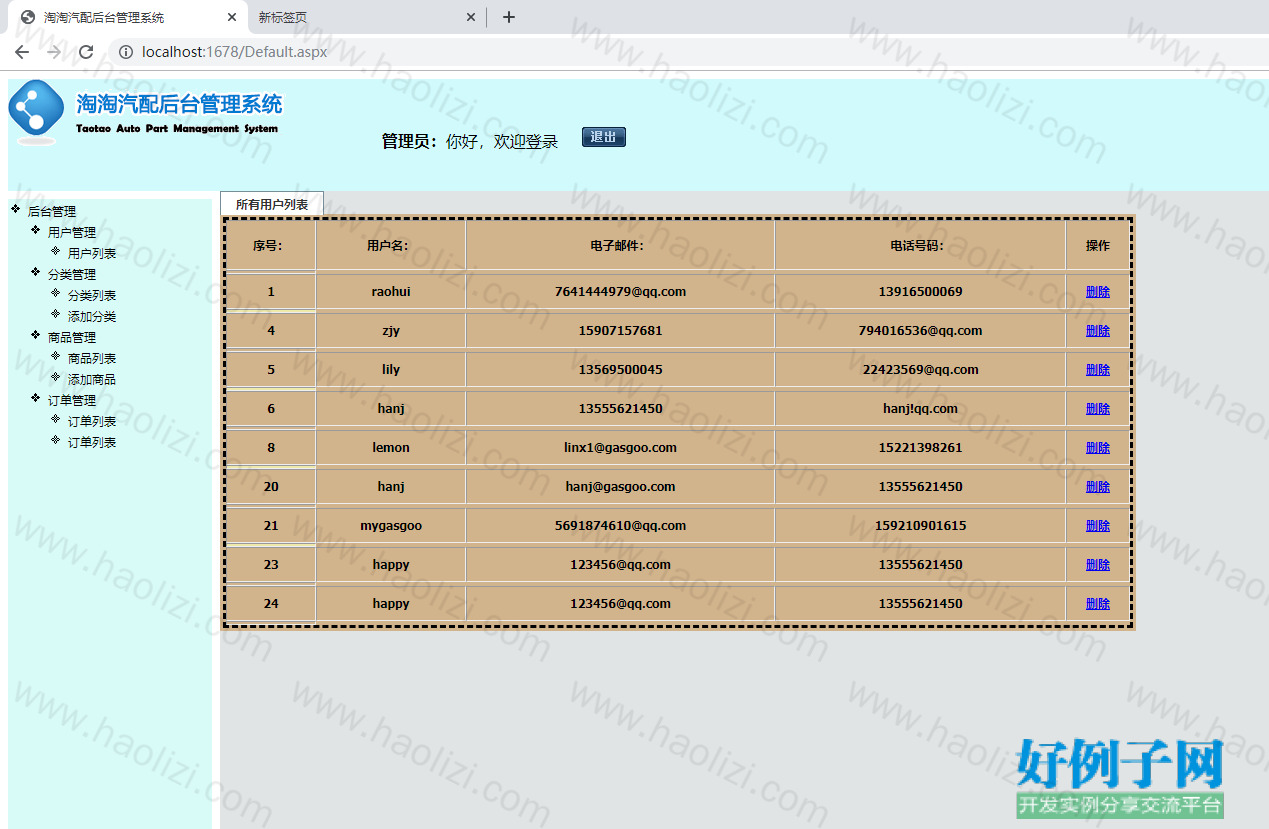Select the 商品管理 tree label

(x=72, y=338)
